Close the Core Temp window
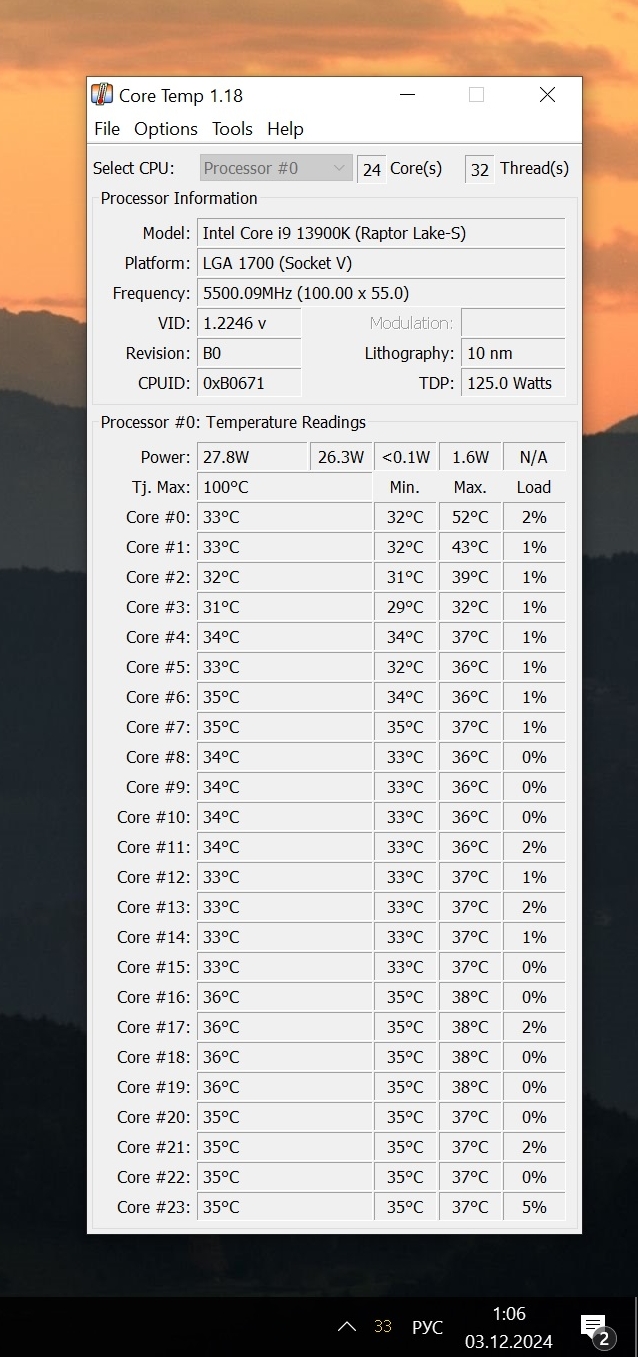 click(x=547, y=95)
